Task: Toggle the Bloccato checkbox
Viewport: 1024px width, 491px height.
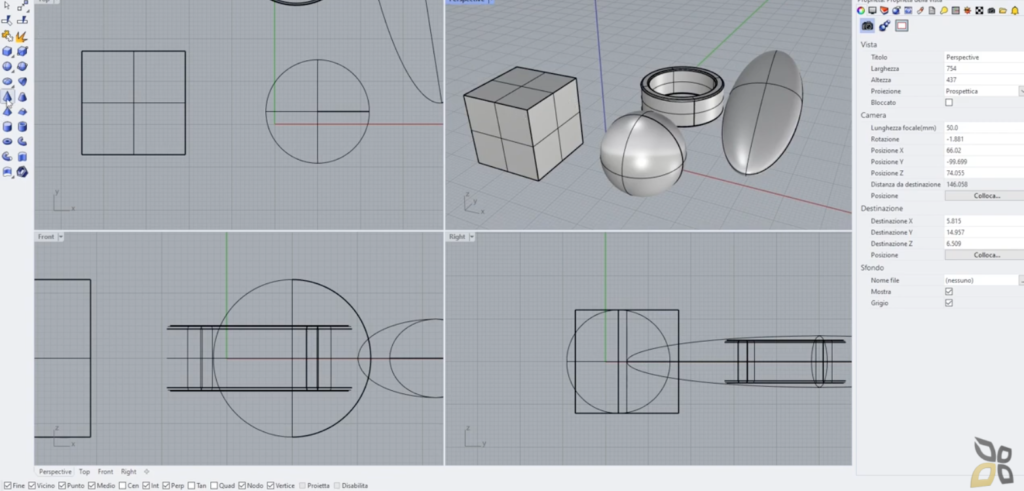Action: (x=949, y=103)
